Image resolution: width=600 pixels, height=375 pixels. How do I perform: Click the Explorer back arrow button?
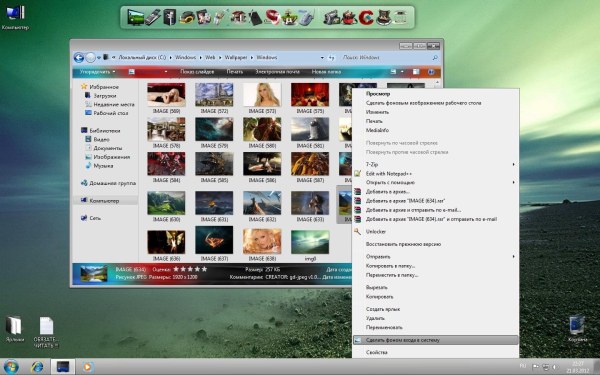(79, 58)
